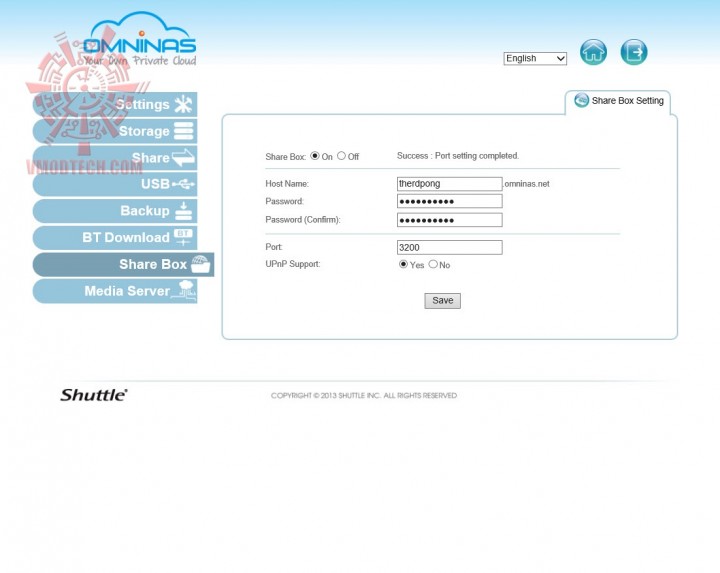720x573 pixels.
Task: Open the Media Server page
Action: pyautogui.click(x=115, y=291)
